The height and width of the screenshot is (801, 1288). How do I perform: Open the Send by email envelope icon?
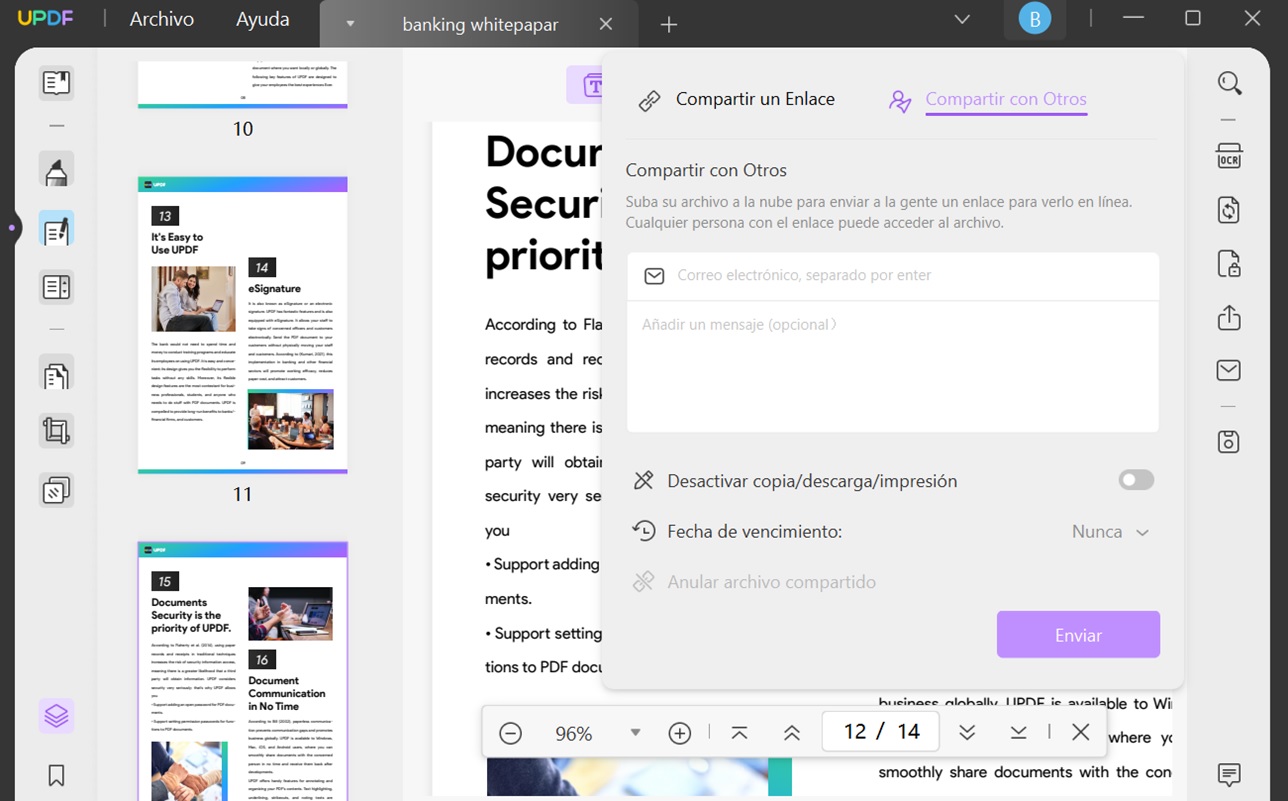[x=1229, y=370]
